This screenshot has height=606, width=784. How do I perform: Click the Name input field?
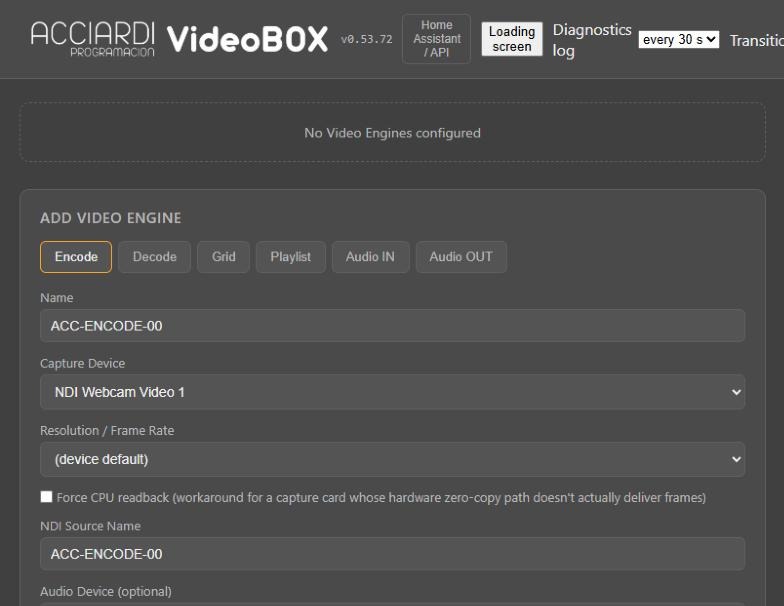(x=392, y=326)
